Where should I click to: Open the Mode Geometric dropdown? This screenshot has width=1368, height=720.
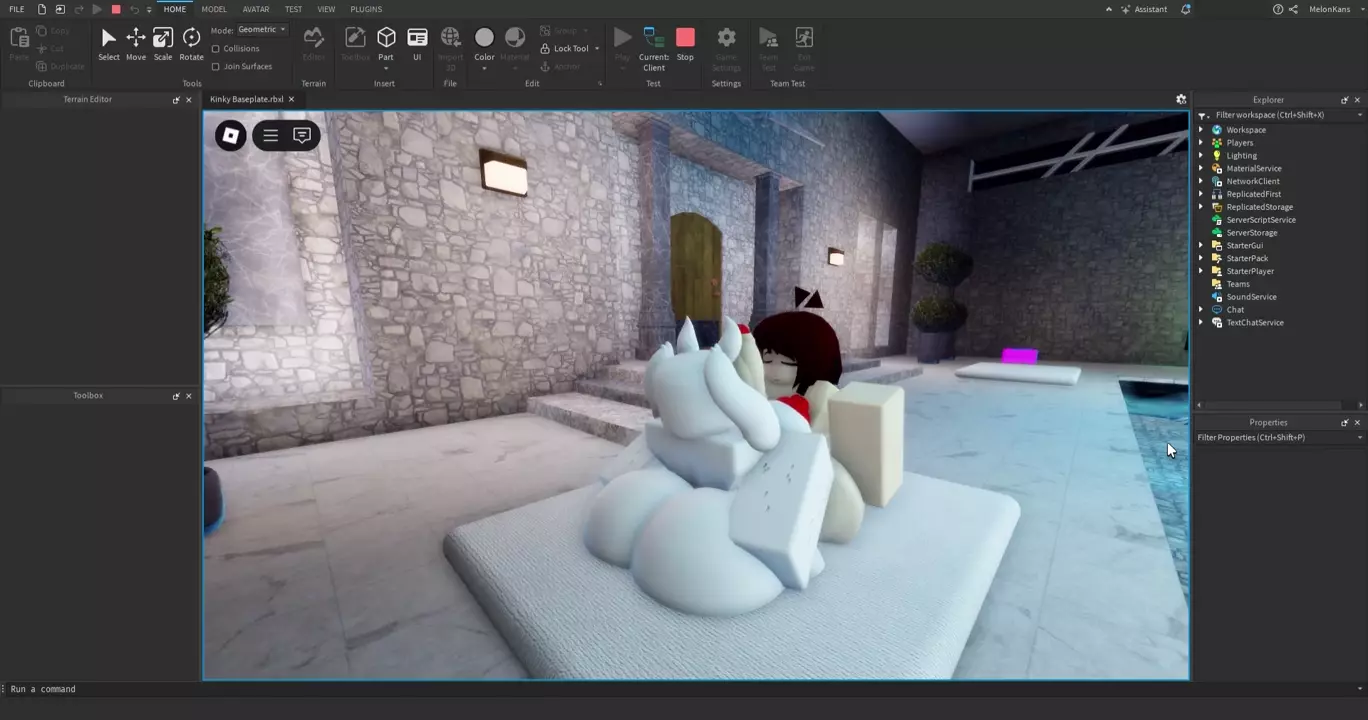pos(262,30)
